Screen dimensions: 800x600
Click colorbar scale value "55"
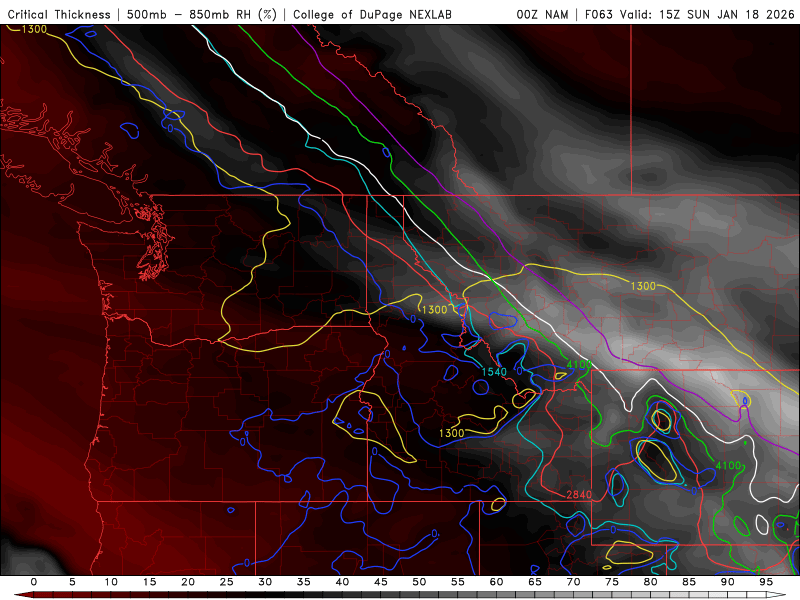[x=458, y=582]
